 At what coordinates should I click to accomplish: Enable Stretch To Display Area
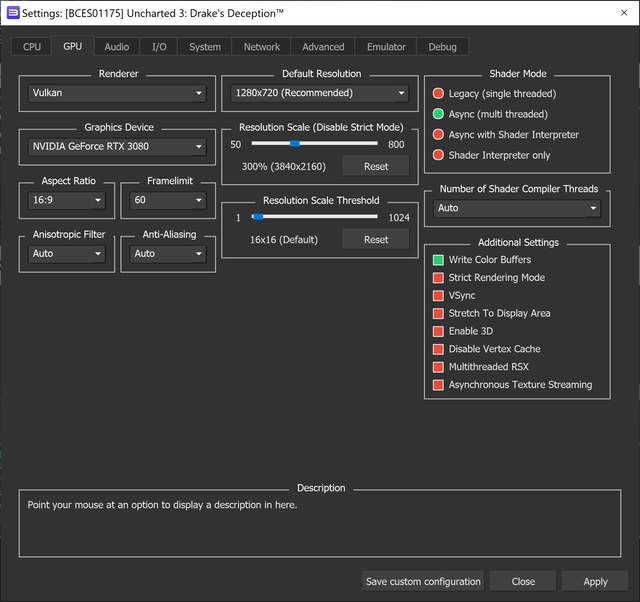tap(491, 313)
